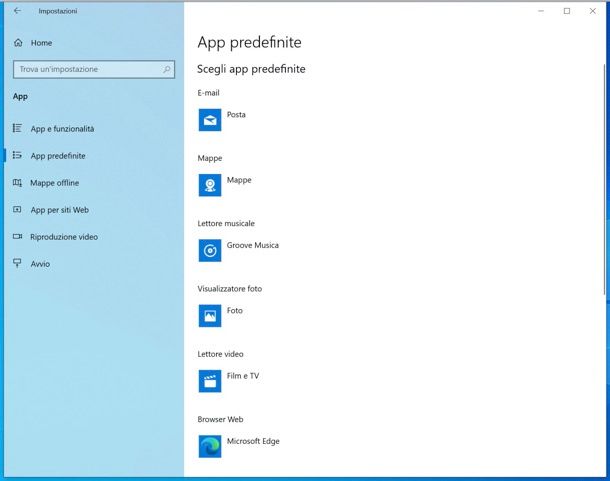Click the 'App predefinite' page heading
Screen dimensions: 610x481
click(x=249, y=42)
